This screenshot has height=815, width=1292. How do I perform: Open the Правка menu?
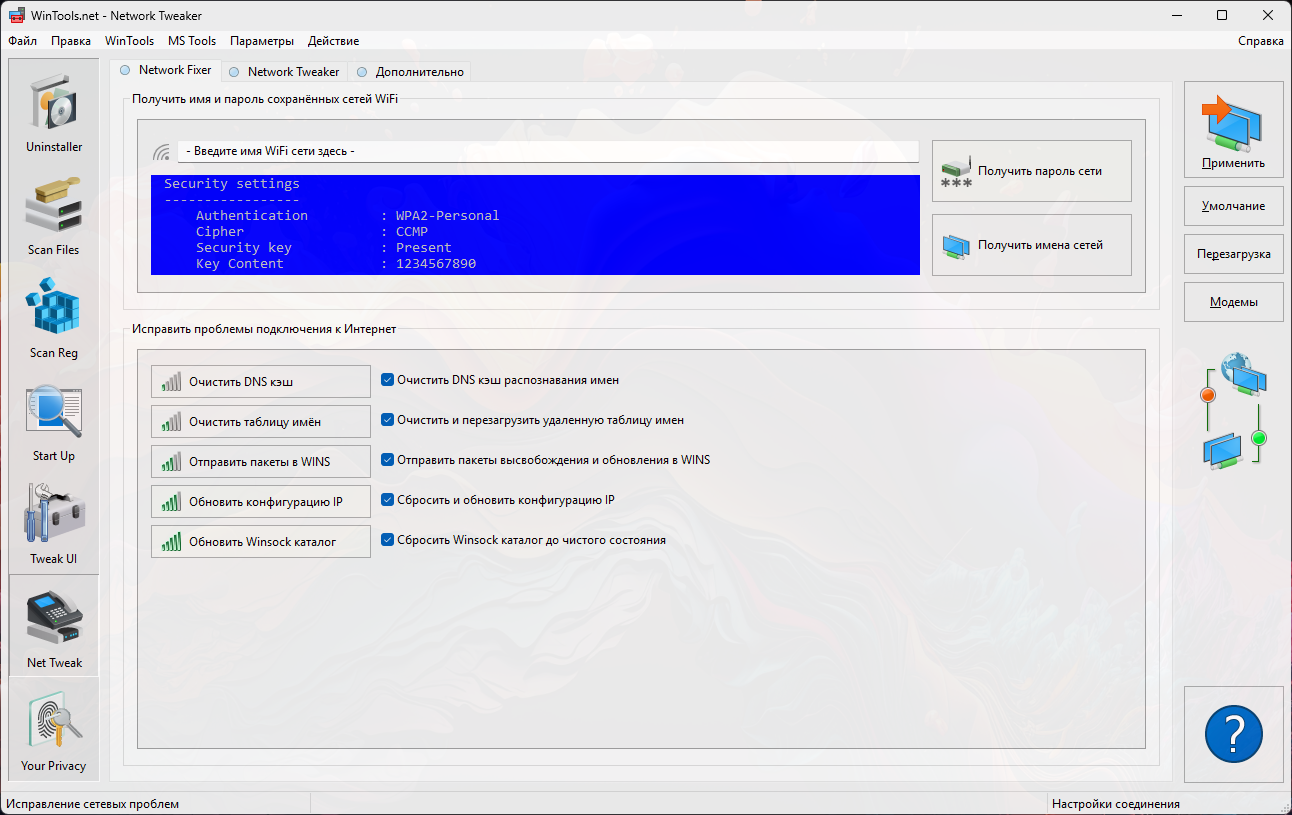(x=71, y=41)
